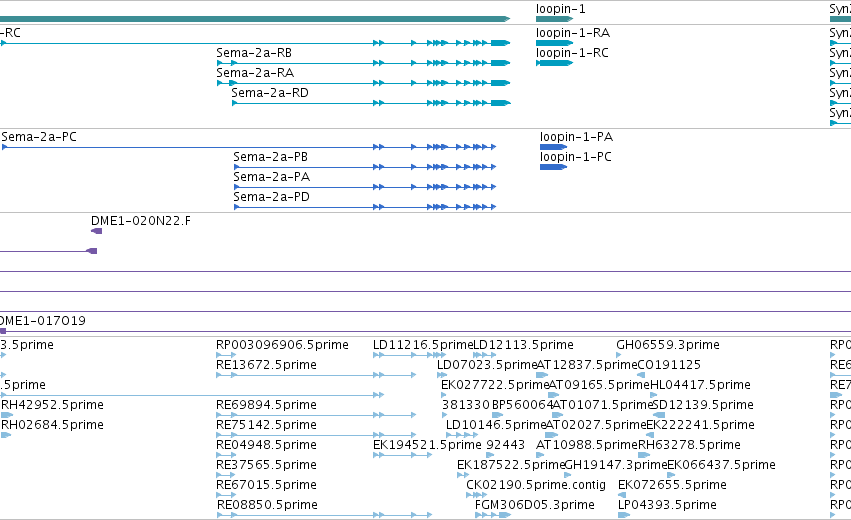Screen dimensions: 851x520
Task: Select the AT12837.5prime EST label
Action: point(587,365)
